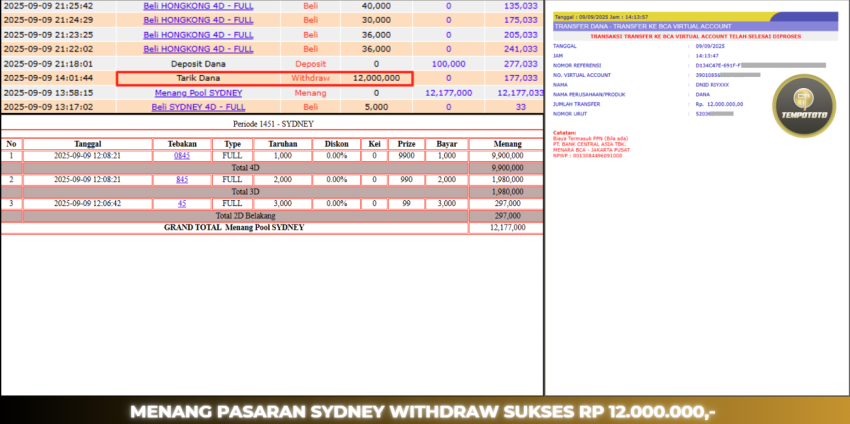
Task: Open the Menang Pool SYDNEY link
Action: coord(198,93)
